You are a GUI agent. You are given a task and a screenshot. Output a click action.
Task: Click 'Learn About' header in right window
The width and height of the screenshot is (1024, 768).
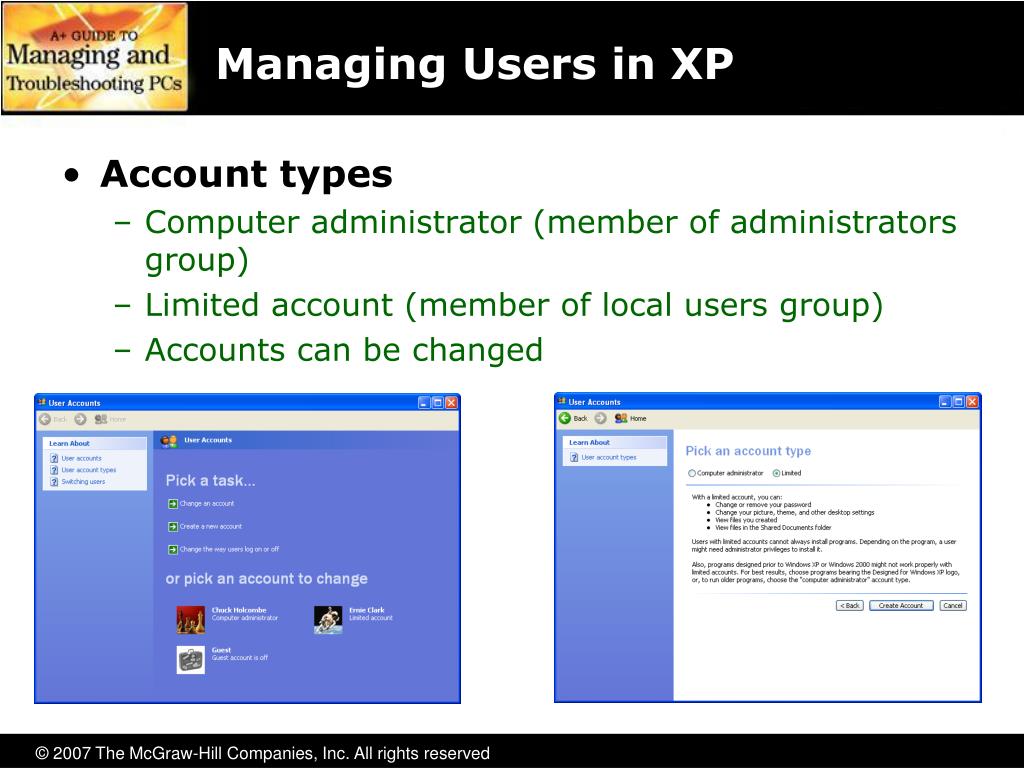pos(589,442)
